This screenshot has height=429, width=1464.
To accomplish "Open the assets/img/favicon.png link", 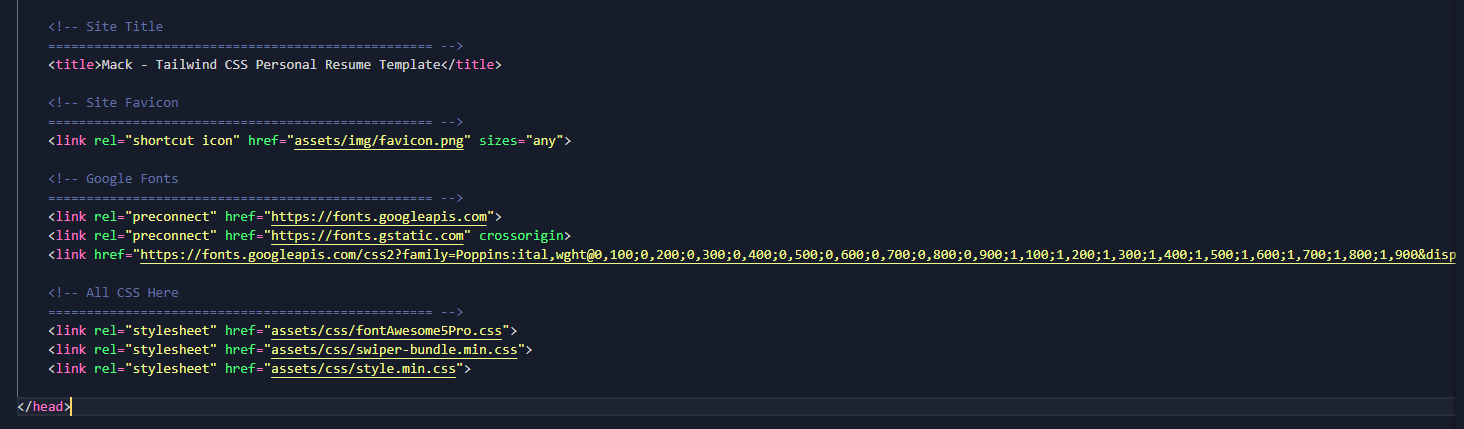I will tap(379, 141).
